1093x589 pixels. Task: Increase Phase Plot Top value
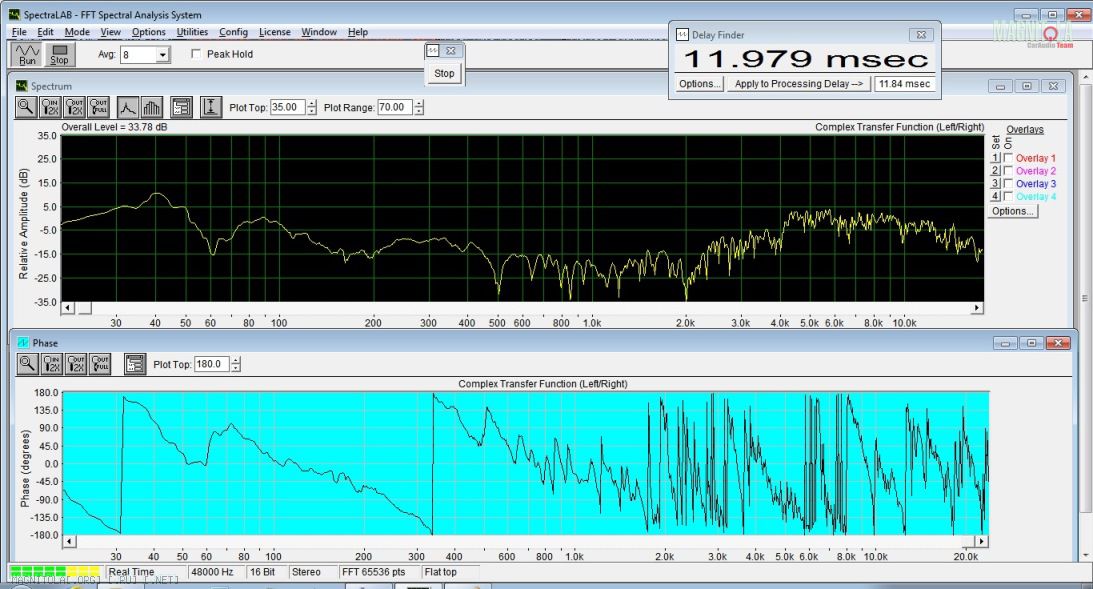[x=236, y=360]
